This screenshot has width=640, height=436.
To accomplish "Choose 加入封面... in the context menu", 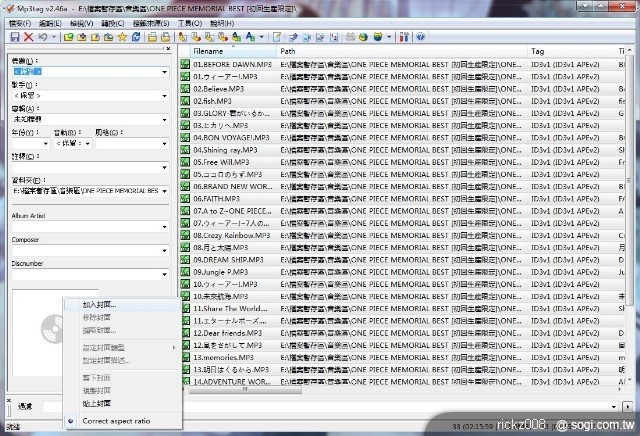I will (122, 305).
